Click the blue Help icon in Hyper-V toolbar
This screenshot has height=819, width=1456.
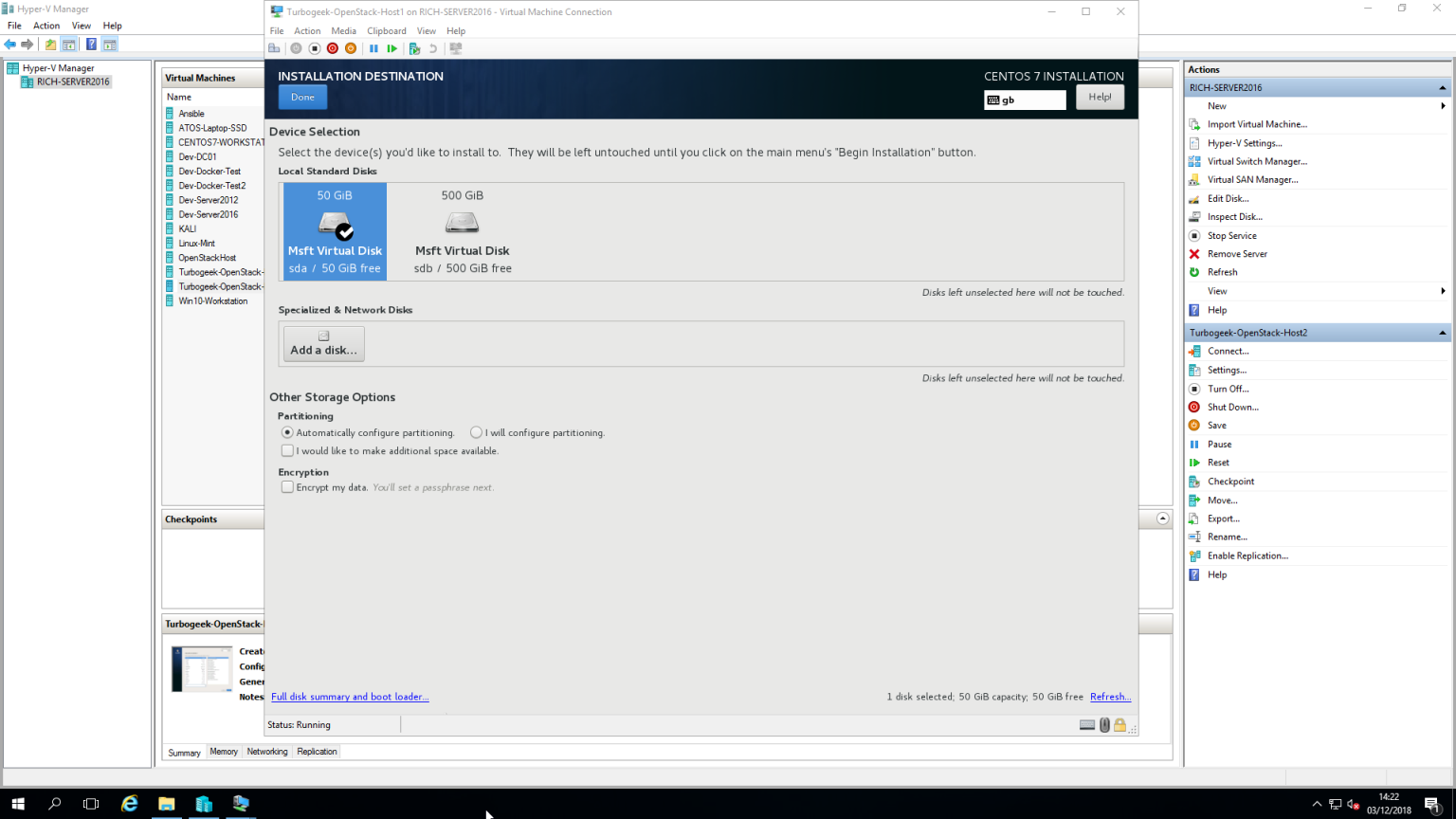point(91,45)
